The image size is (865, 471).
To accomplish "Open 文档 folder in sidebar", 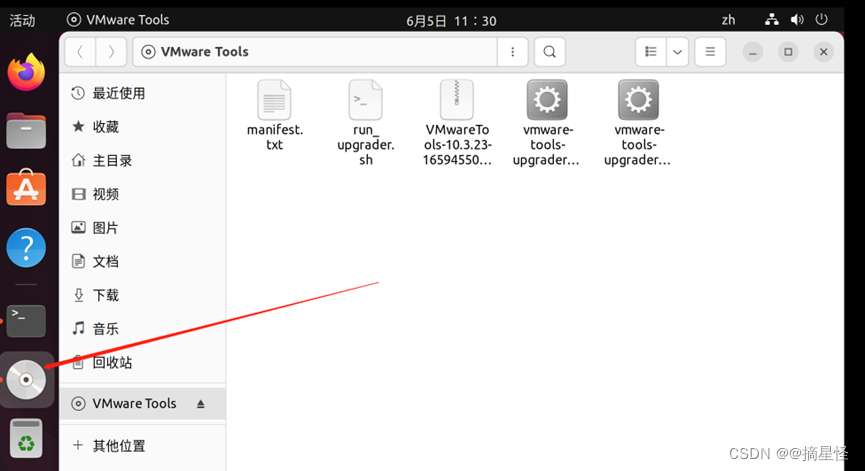I will pyautogui.click(x=142, y=261).
